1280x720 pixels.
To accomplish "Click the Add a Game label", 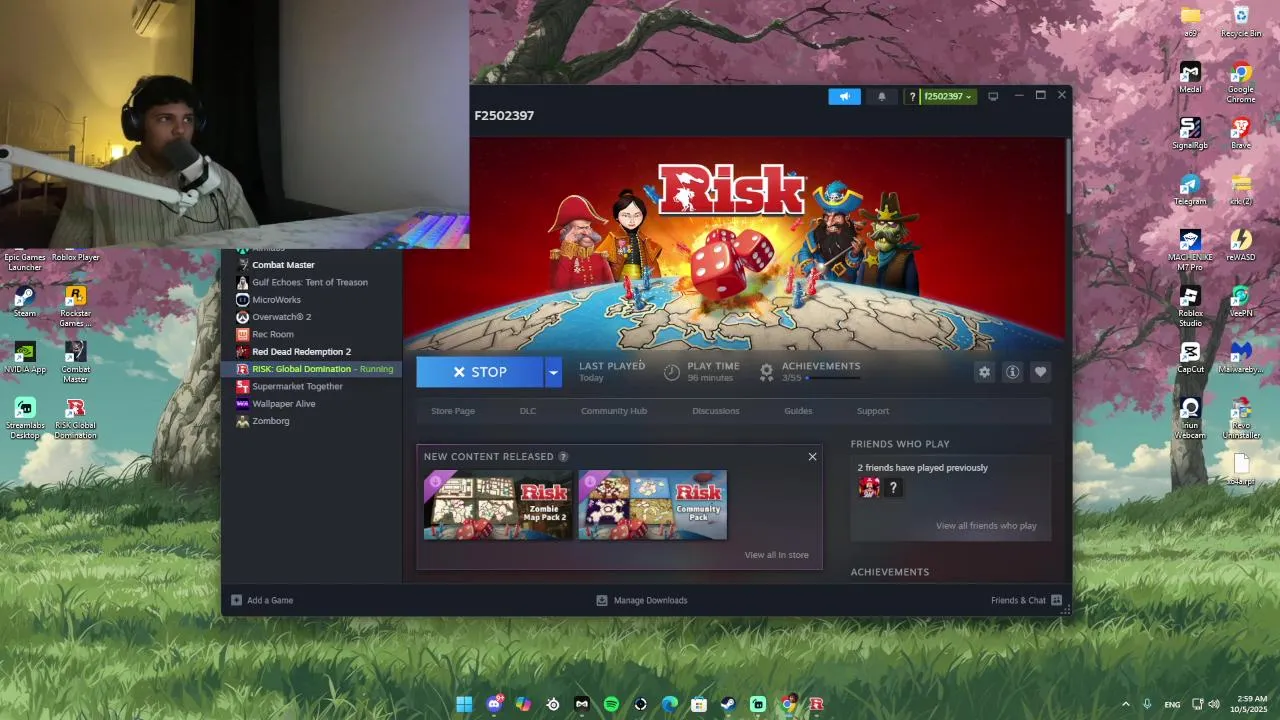I will tap(270, 600).
